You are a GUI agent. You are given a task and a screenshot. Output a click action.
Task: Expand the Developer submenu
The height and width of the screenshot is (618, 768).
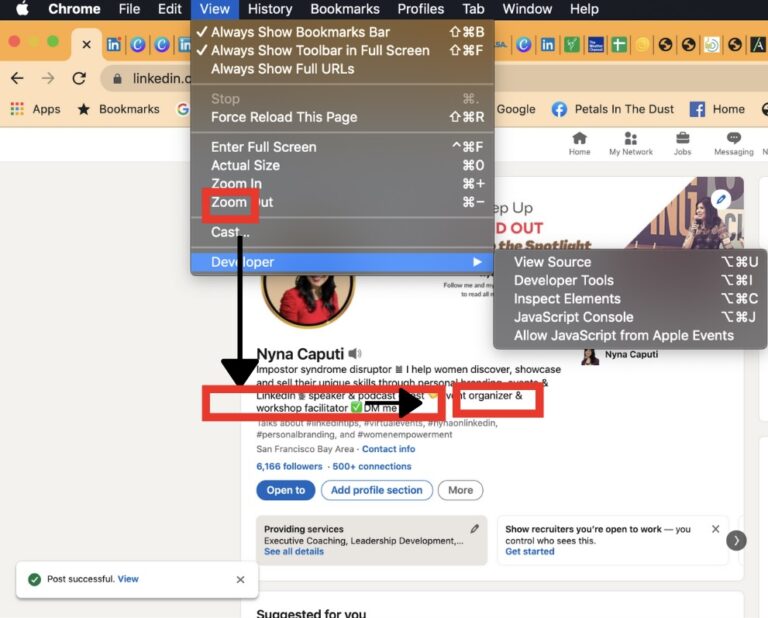tap(342, 262)
